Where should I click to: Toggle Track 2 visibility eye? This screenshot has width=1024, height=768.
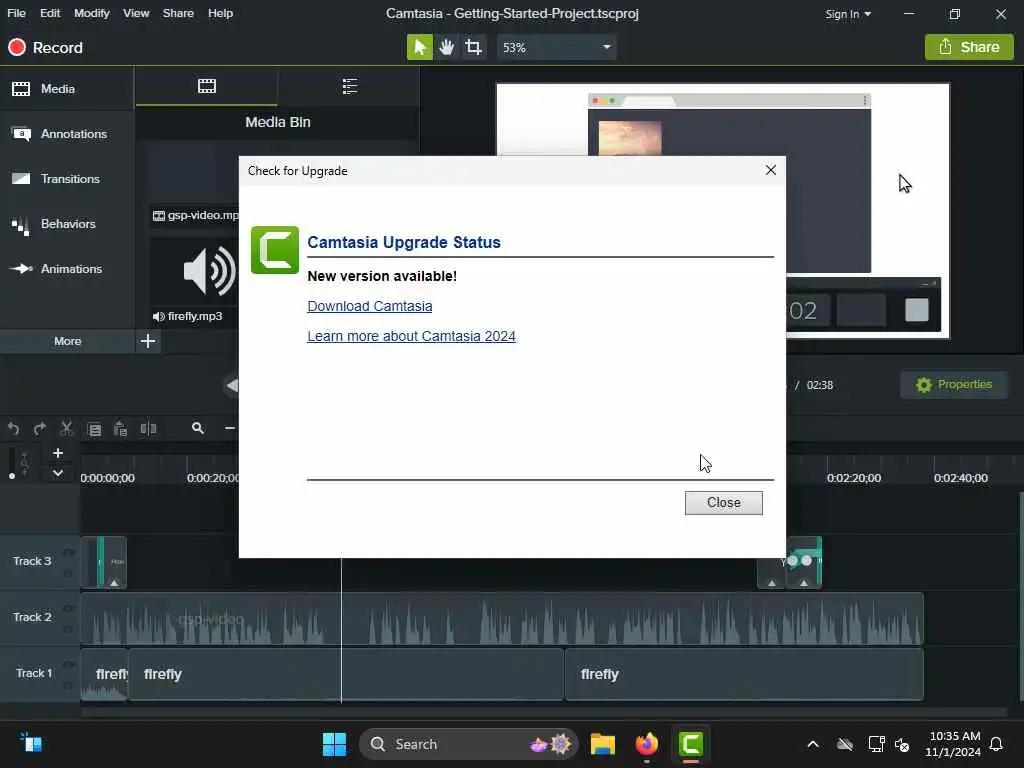(68, 609)
